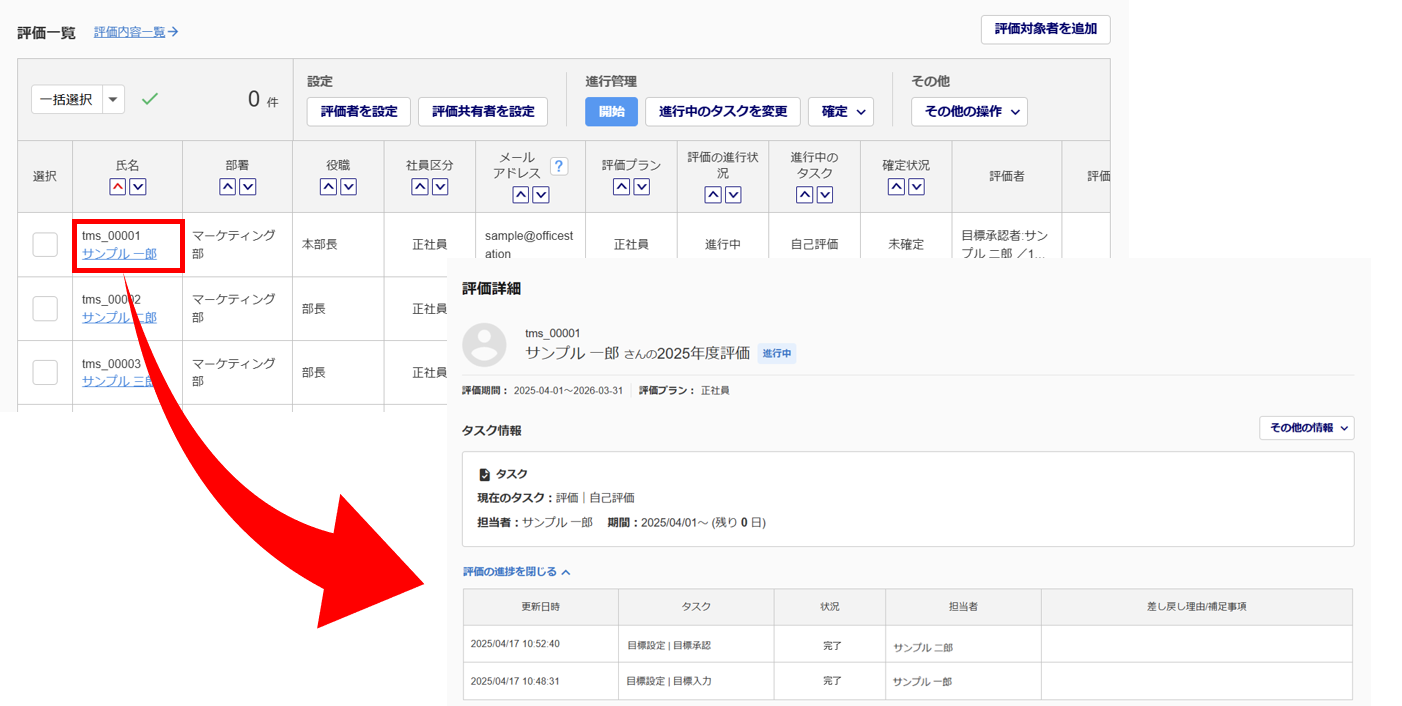Image resolution: width=1402 pixels, height=706 pixels.
Task: Sort 氏名 column ascending with red arrow
Action: (x=118, y=187)
